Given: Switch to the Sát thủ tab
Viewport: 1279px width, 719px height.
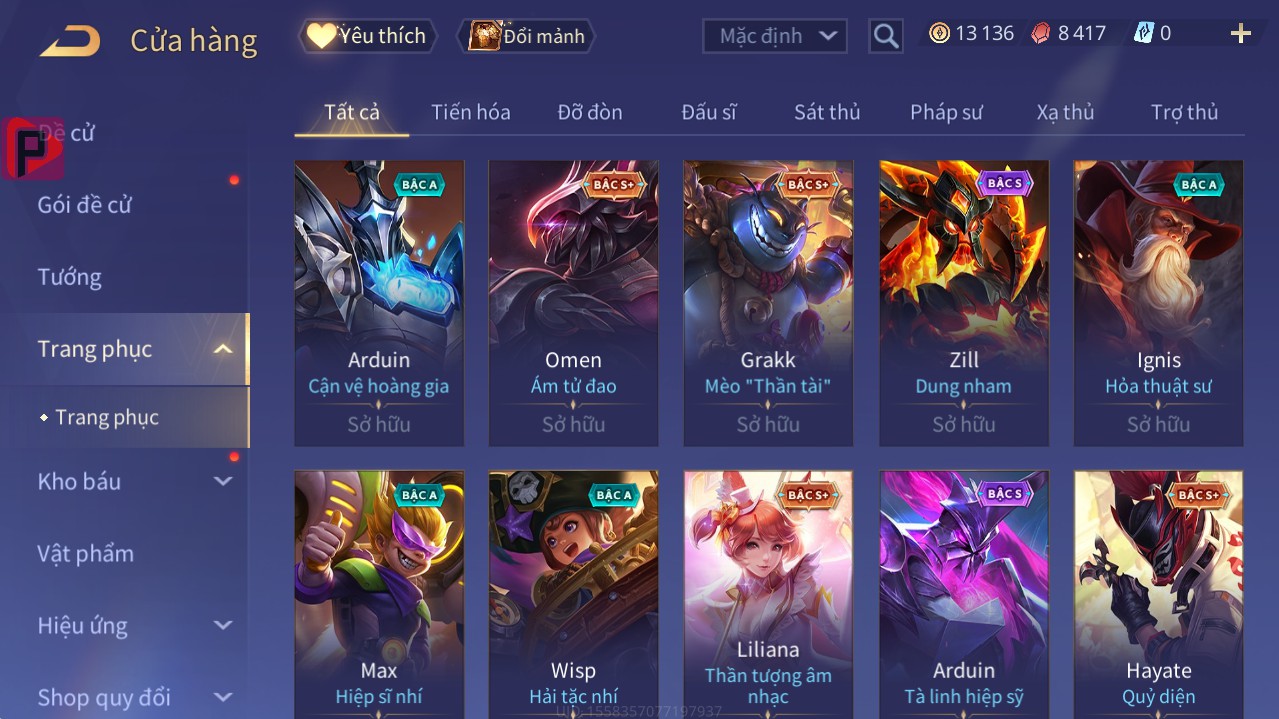Looking at the screenshot, I should click(x=827, y=112).
